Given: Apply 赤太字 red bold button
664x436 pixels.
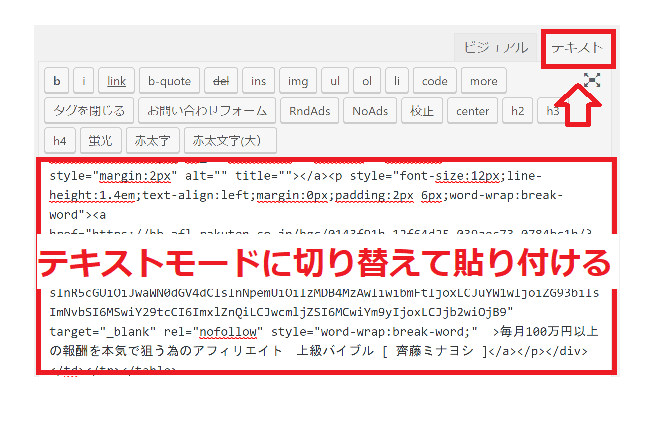Looking at the screenshot, I should (x=152, y=141).
